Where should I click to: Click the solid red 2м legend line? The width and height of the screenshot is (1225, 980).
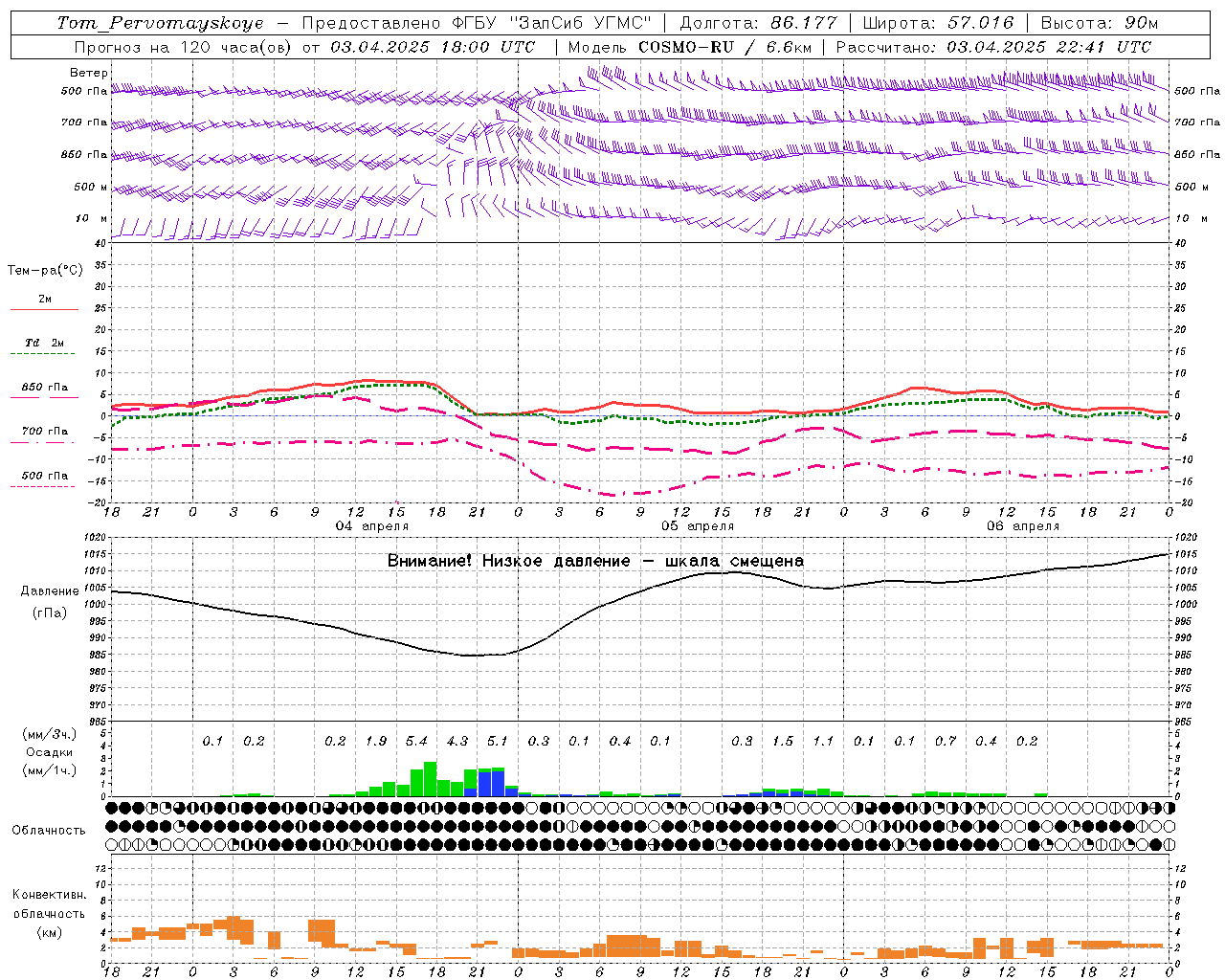(x=44, y=310)
